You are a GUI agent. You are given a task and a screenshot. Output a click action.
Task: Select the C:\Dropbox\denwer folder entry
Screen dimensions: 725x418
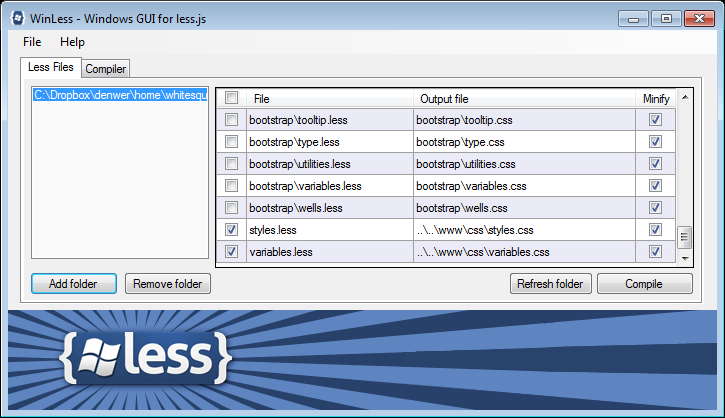coord(120,95)
